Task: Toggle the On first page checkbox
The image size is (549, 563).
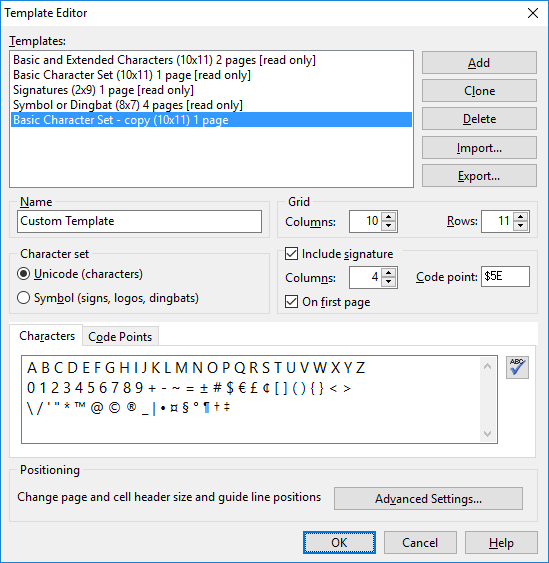Action: point(291,302)
